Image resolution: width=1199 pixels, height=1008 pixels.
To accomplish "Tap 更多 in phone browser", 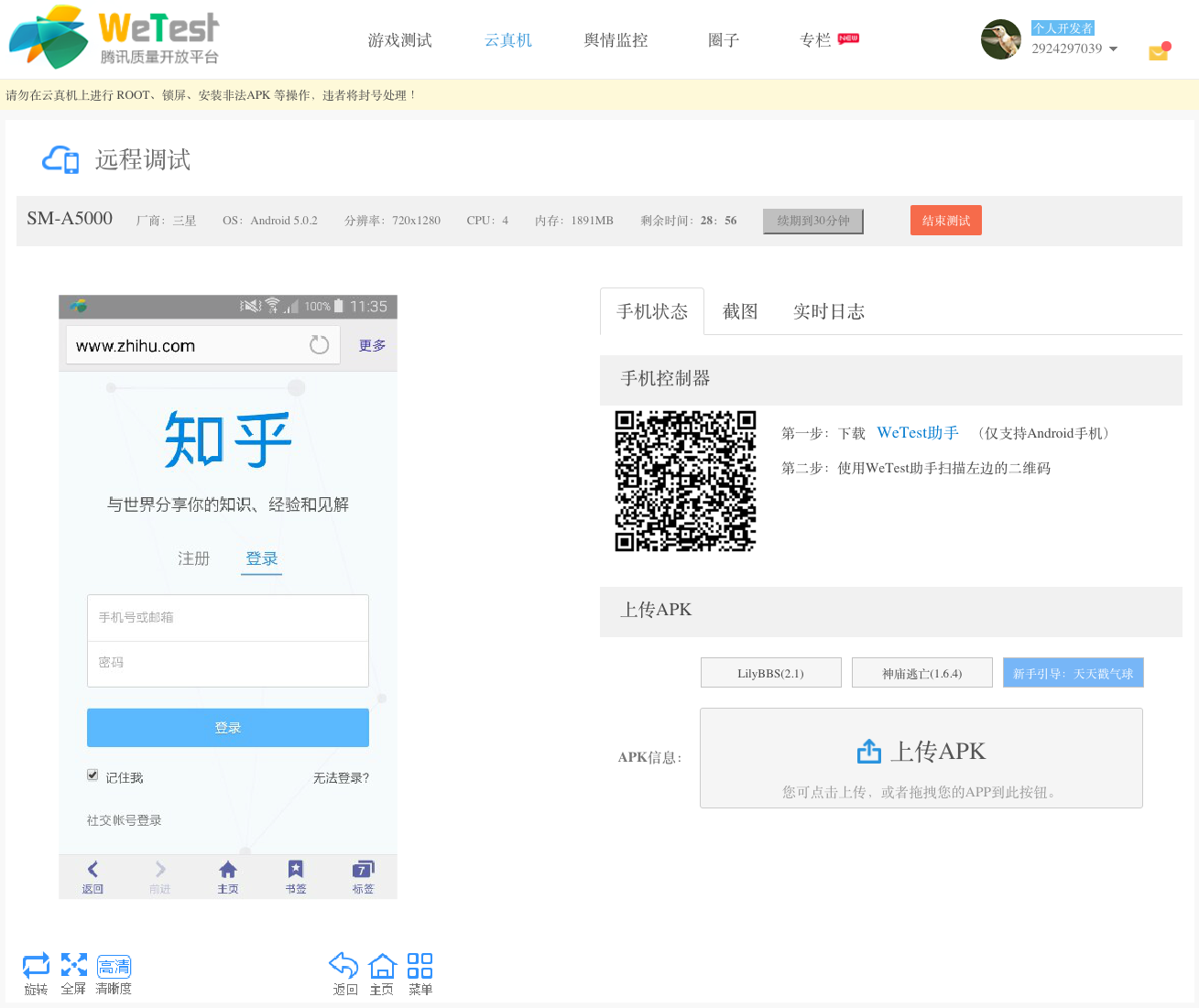I will coord(372,346).
